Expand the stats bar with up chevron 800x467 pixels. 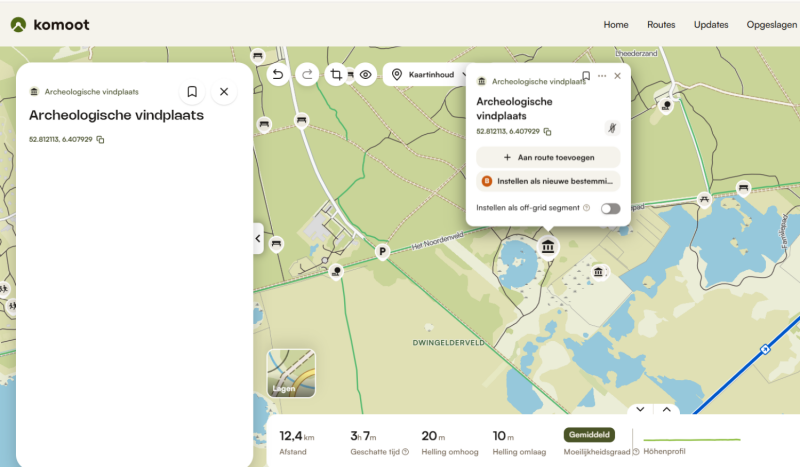666,409
